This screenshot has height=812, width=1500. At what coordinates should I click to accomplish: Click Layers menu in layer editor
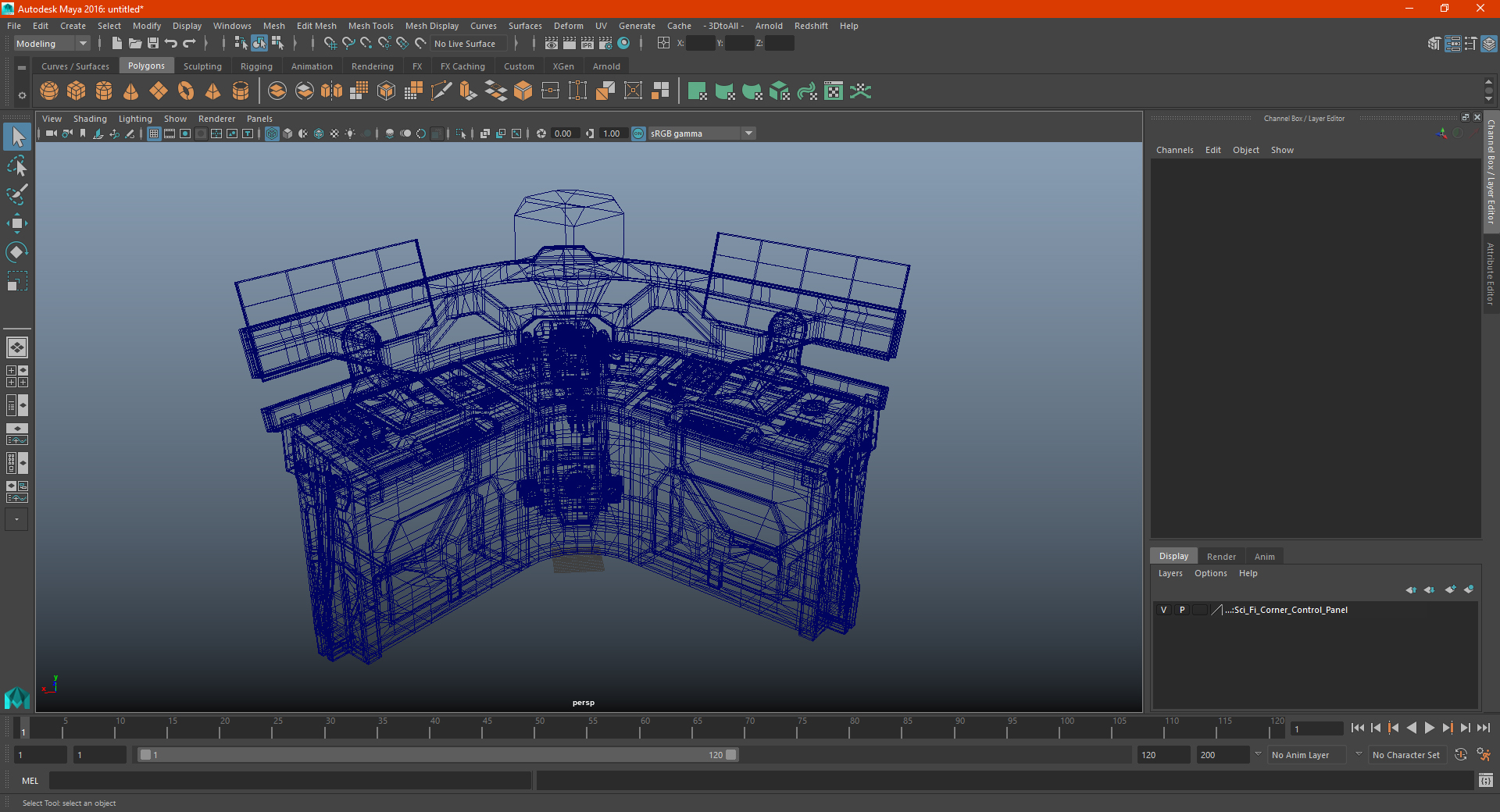click(1170, 573)
